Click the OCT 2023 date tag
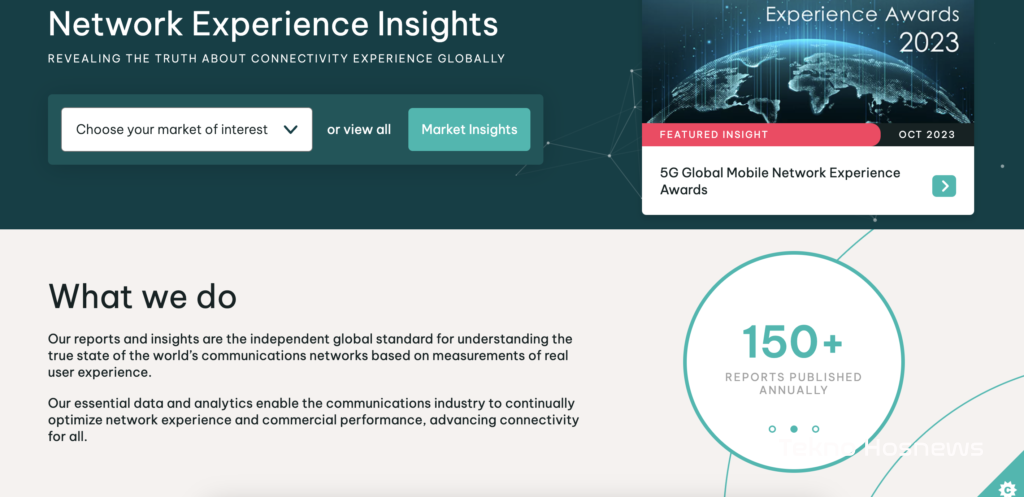 tap(926, 135)
